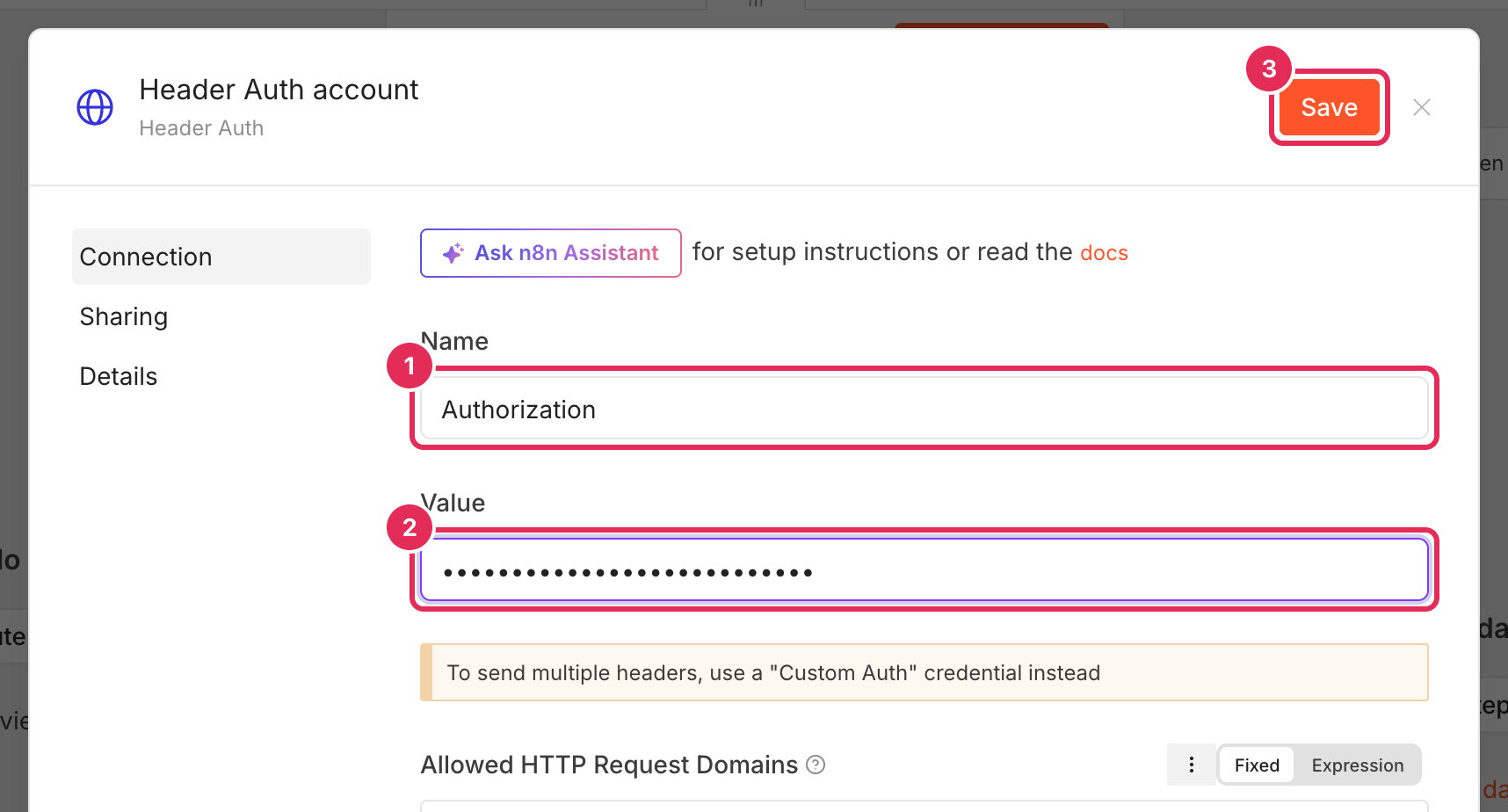
Task: Switch to the Sharing tab
Action: (124, 316)
